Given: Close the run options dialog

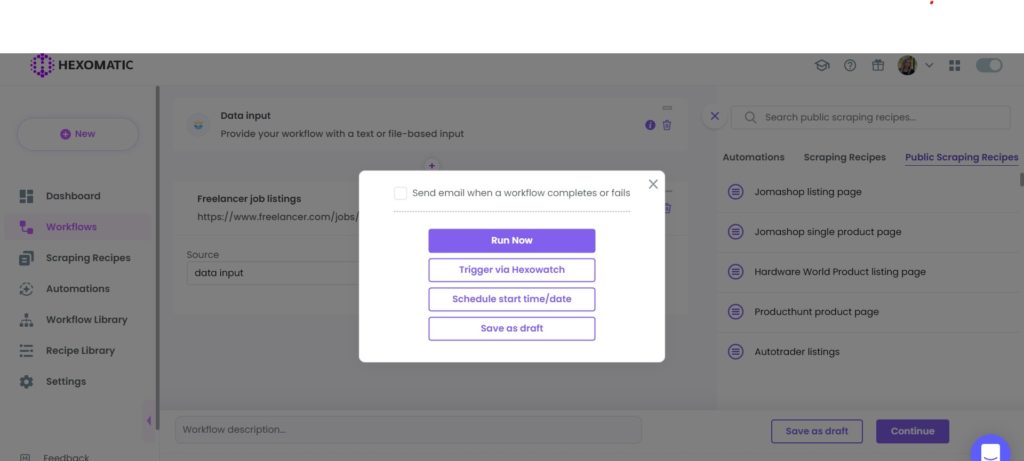Looking at the screenshot, I should pyautogui.click(x=653, y=184).
